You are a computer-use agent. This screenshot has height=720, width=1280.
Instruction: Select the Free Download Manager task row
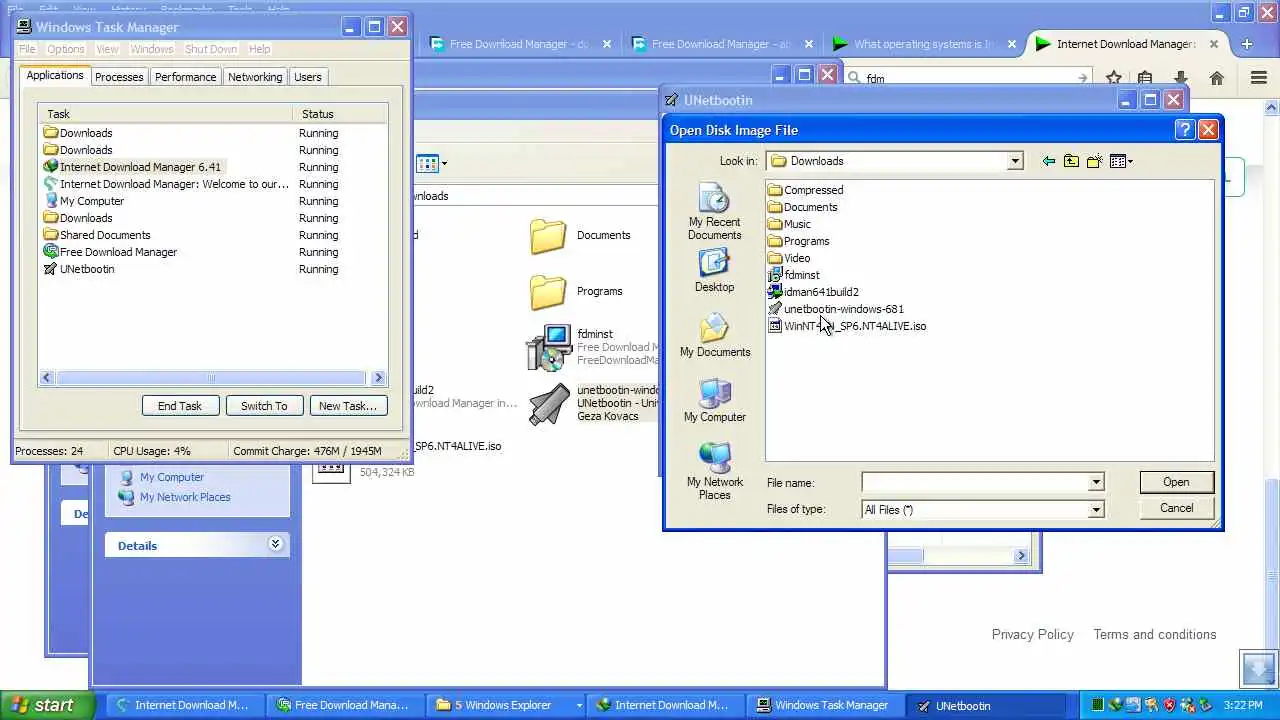point(213,252)
